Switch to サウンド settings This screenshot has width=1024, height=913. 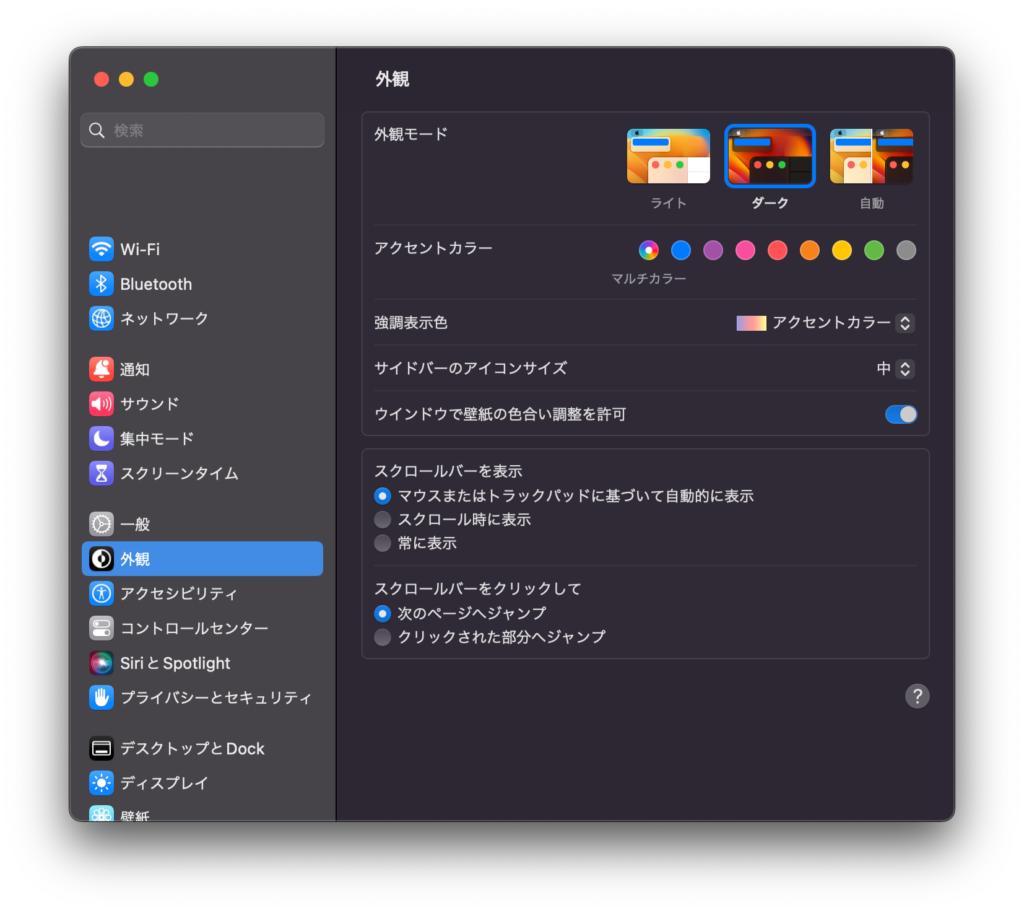(x=150, y=404)
